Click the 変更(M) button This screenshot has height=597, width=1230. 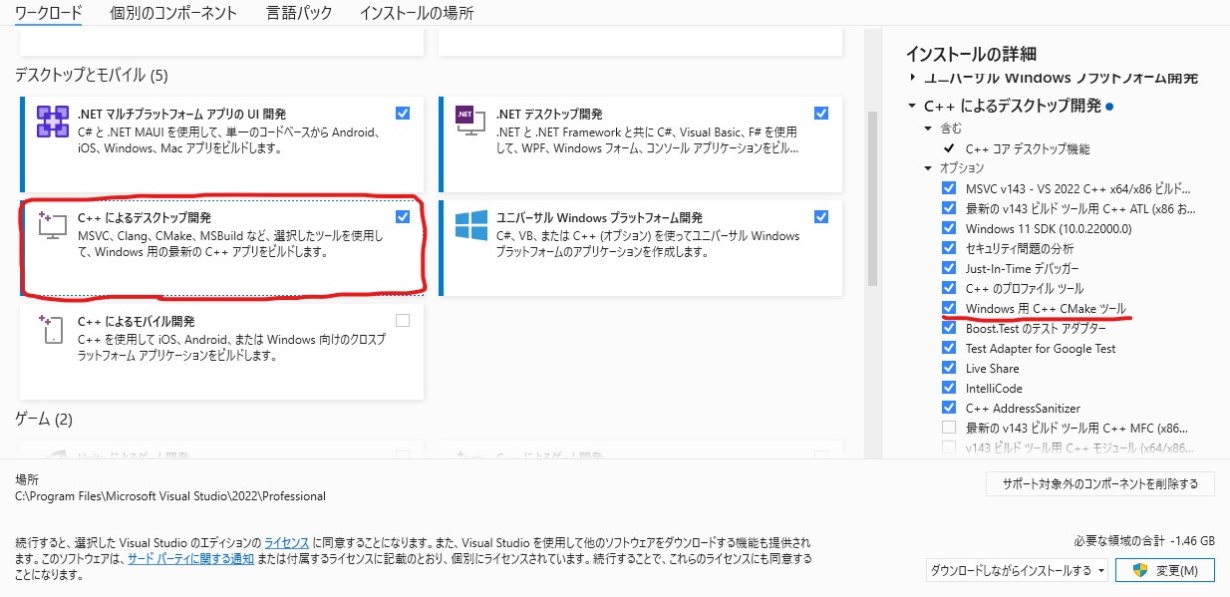pos(1165,570)
